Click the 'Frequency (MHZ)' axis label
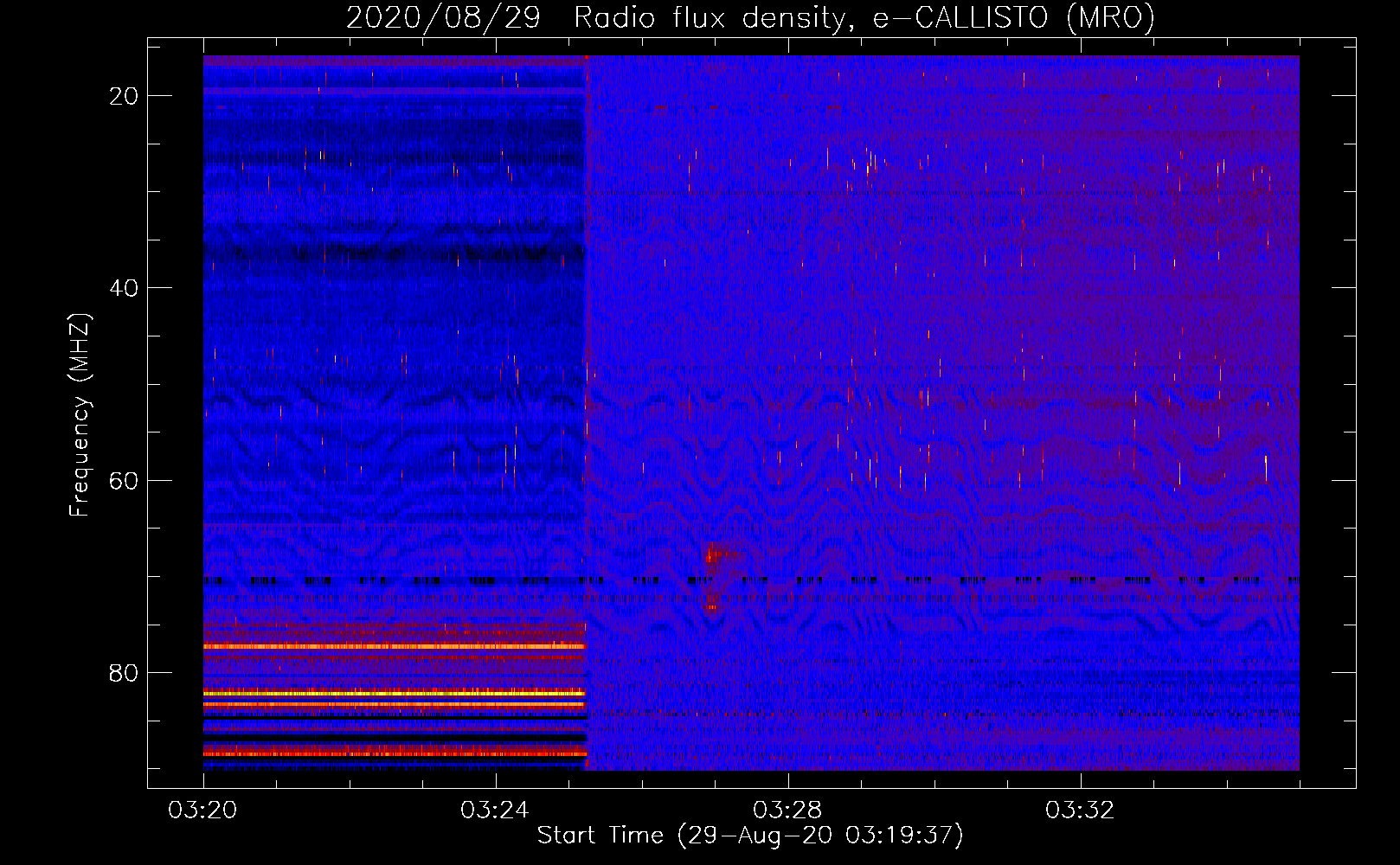This screenshot has height=865, width=1400. [x=80, y=415]
